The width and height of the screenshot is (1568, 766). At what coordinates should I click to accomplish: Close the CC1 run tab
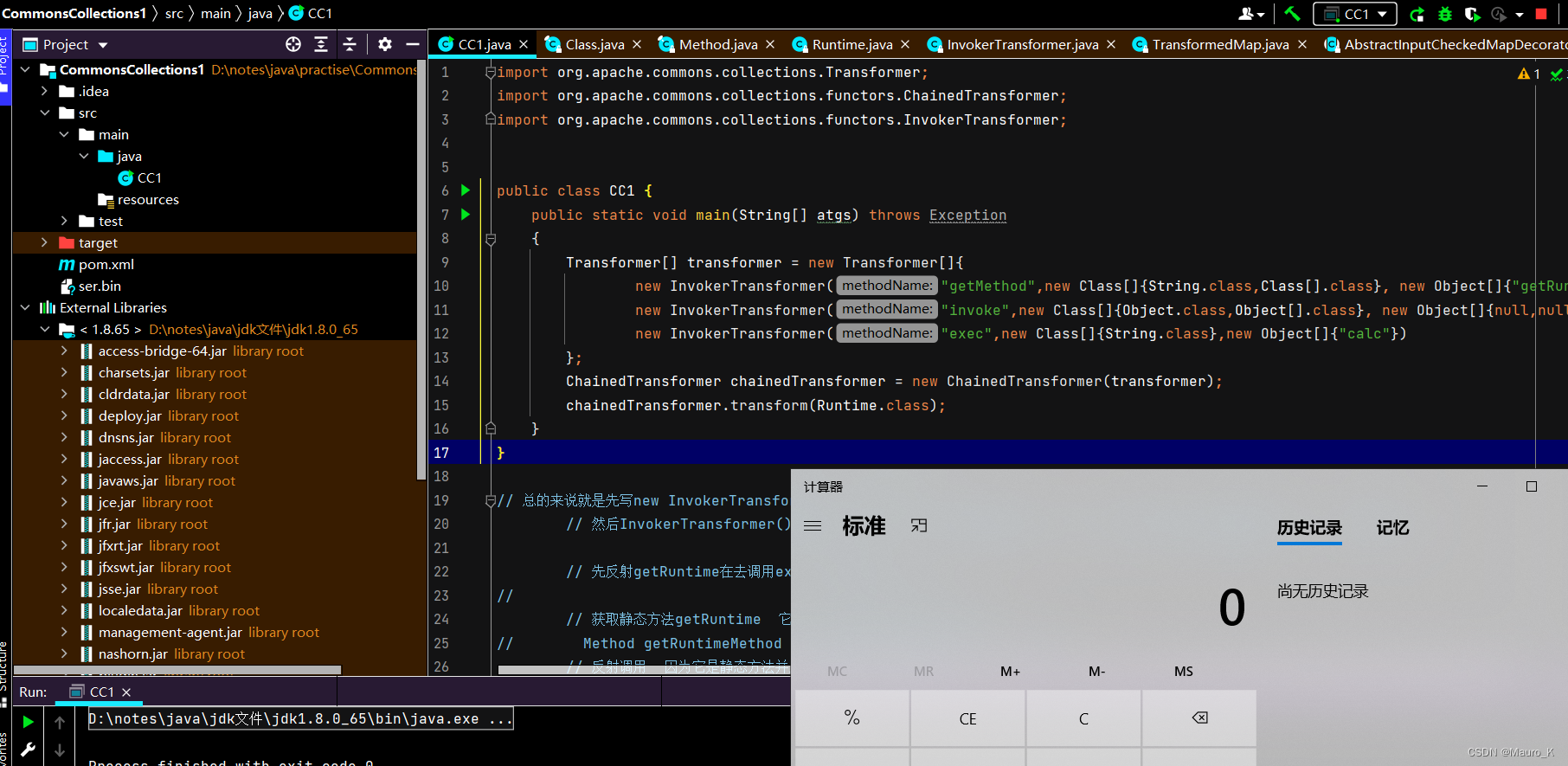tap(126, 692)
